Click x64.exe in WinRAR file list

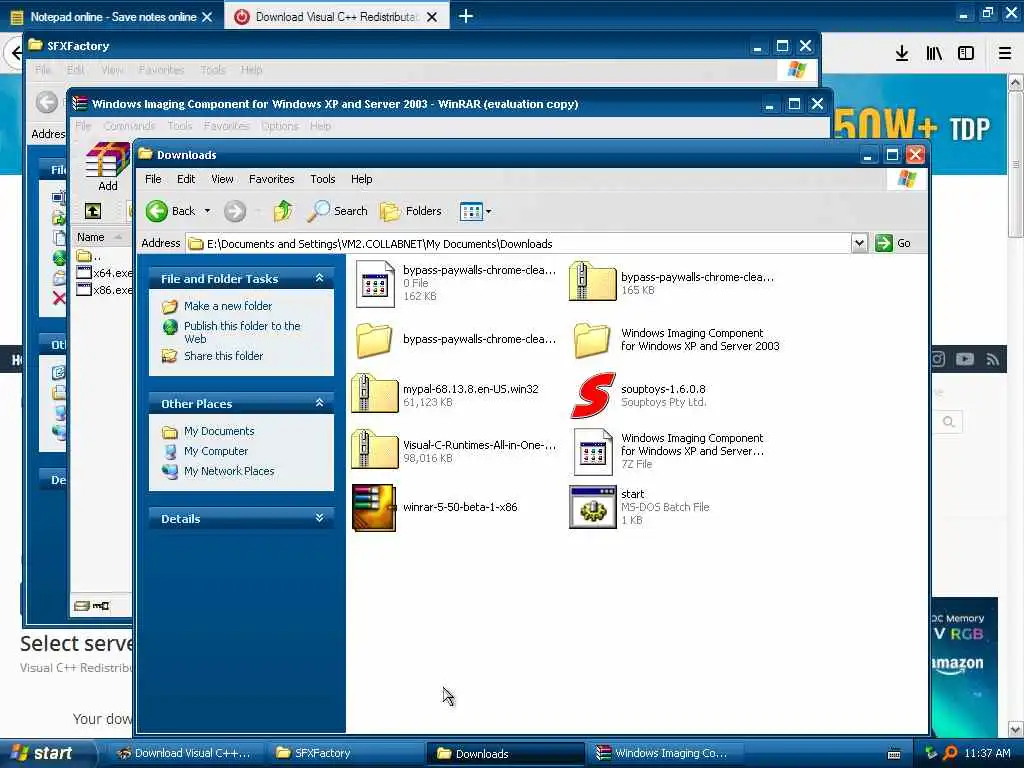(105, 273)
